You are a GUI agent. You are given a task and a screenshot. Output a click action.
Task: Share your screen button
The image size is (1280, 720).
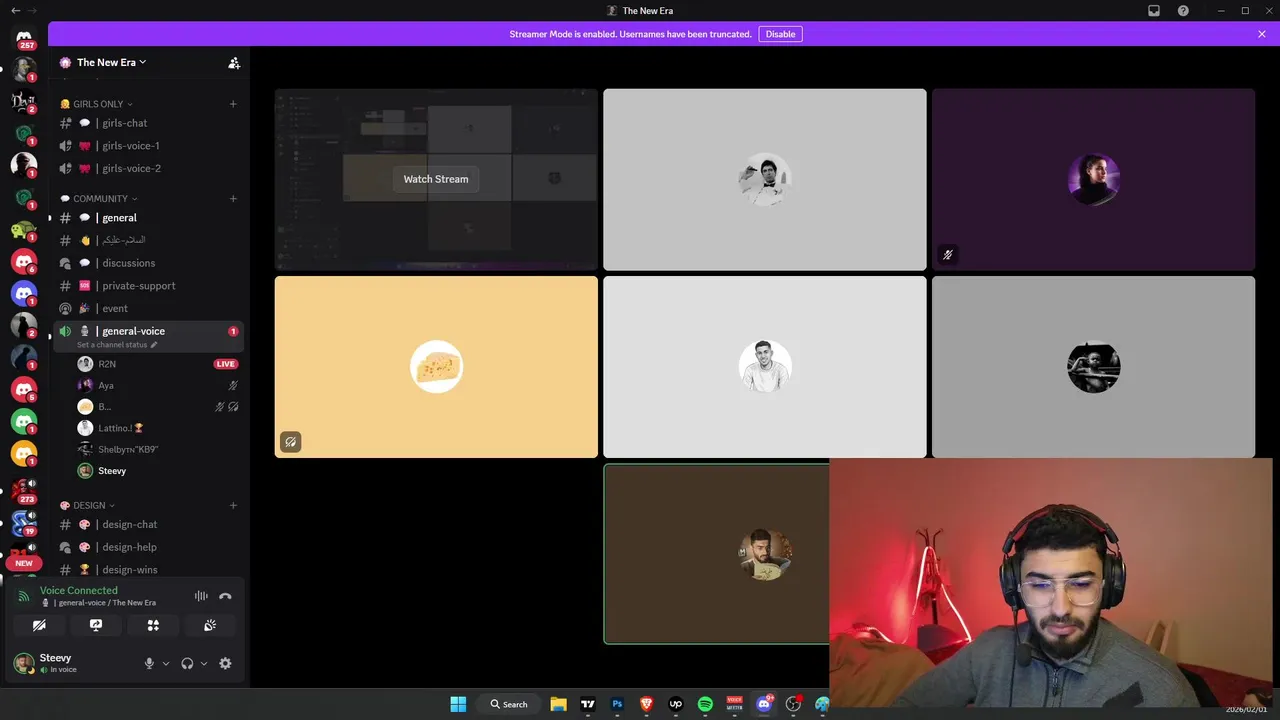pos(96,625)
